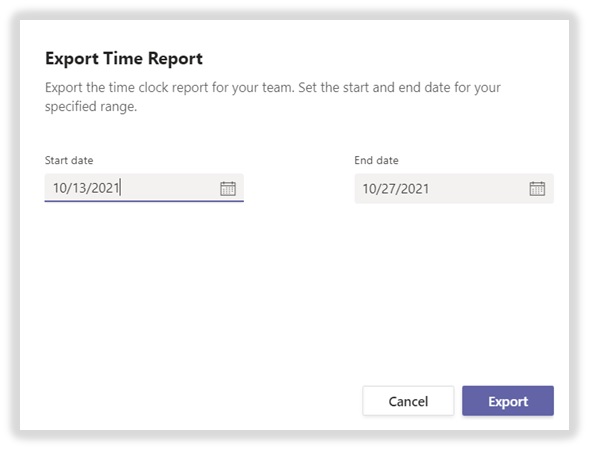Select the Export Time Report heading
The image size is (589, 450).
(124, 59)
